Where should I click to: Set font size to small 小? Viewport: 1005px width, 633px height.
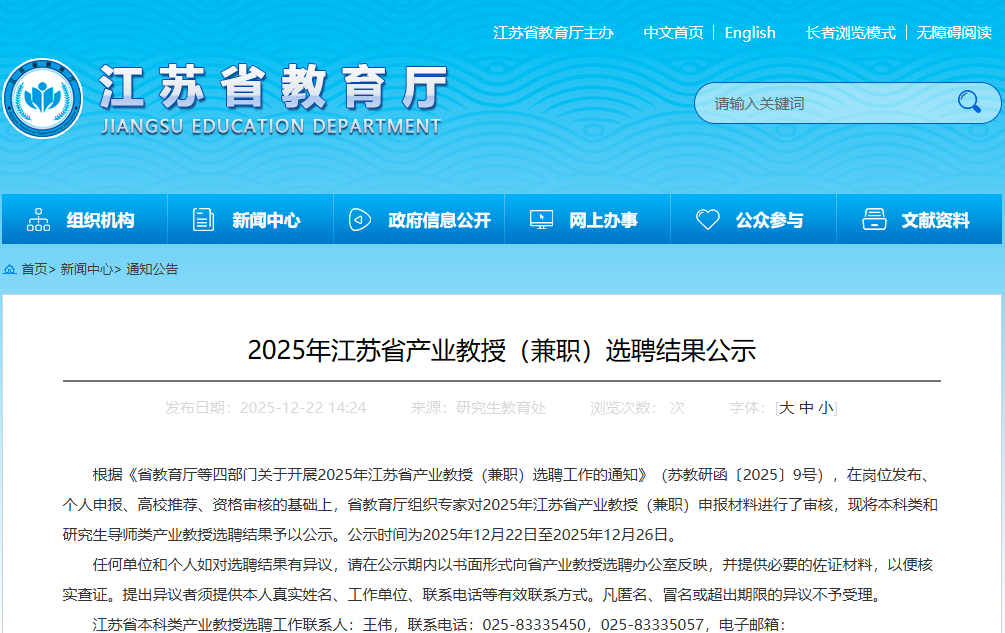point(825,408)
